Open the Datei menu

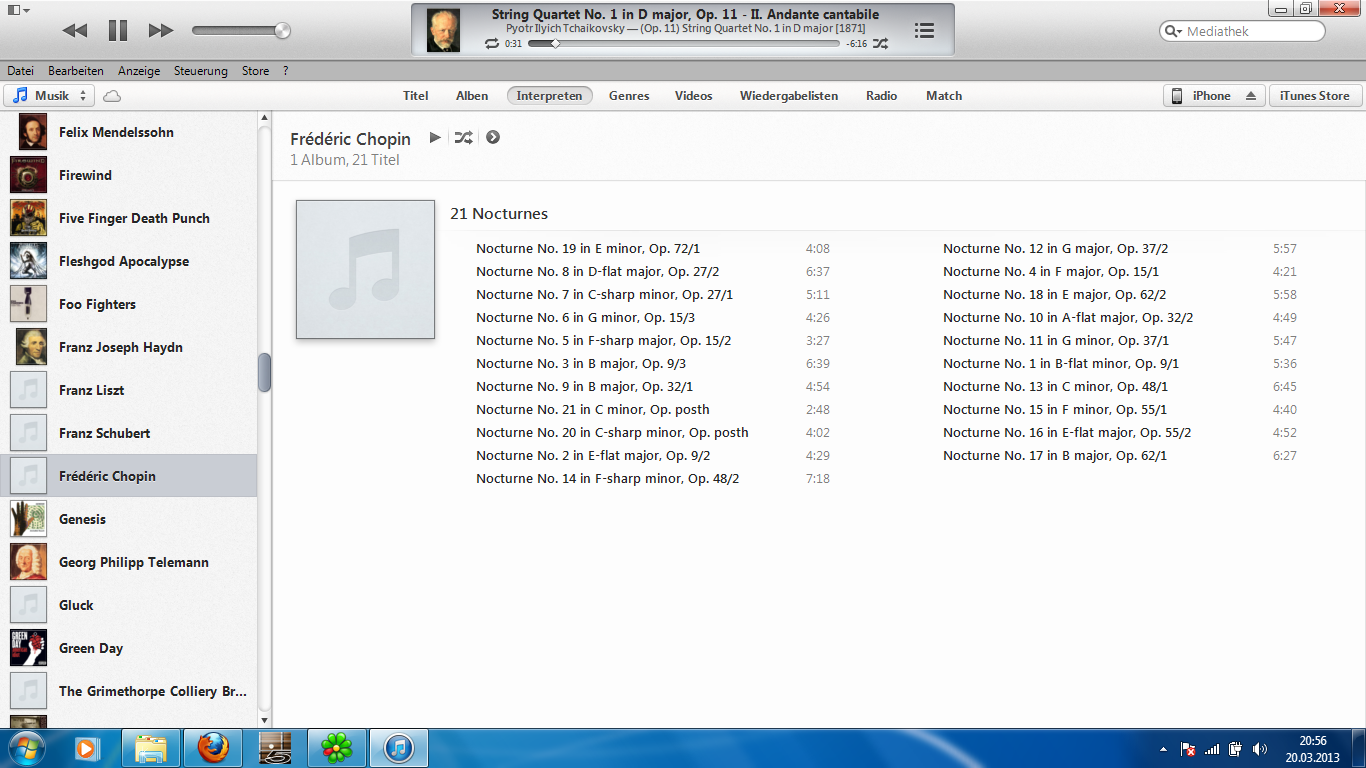click(20, 71)
